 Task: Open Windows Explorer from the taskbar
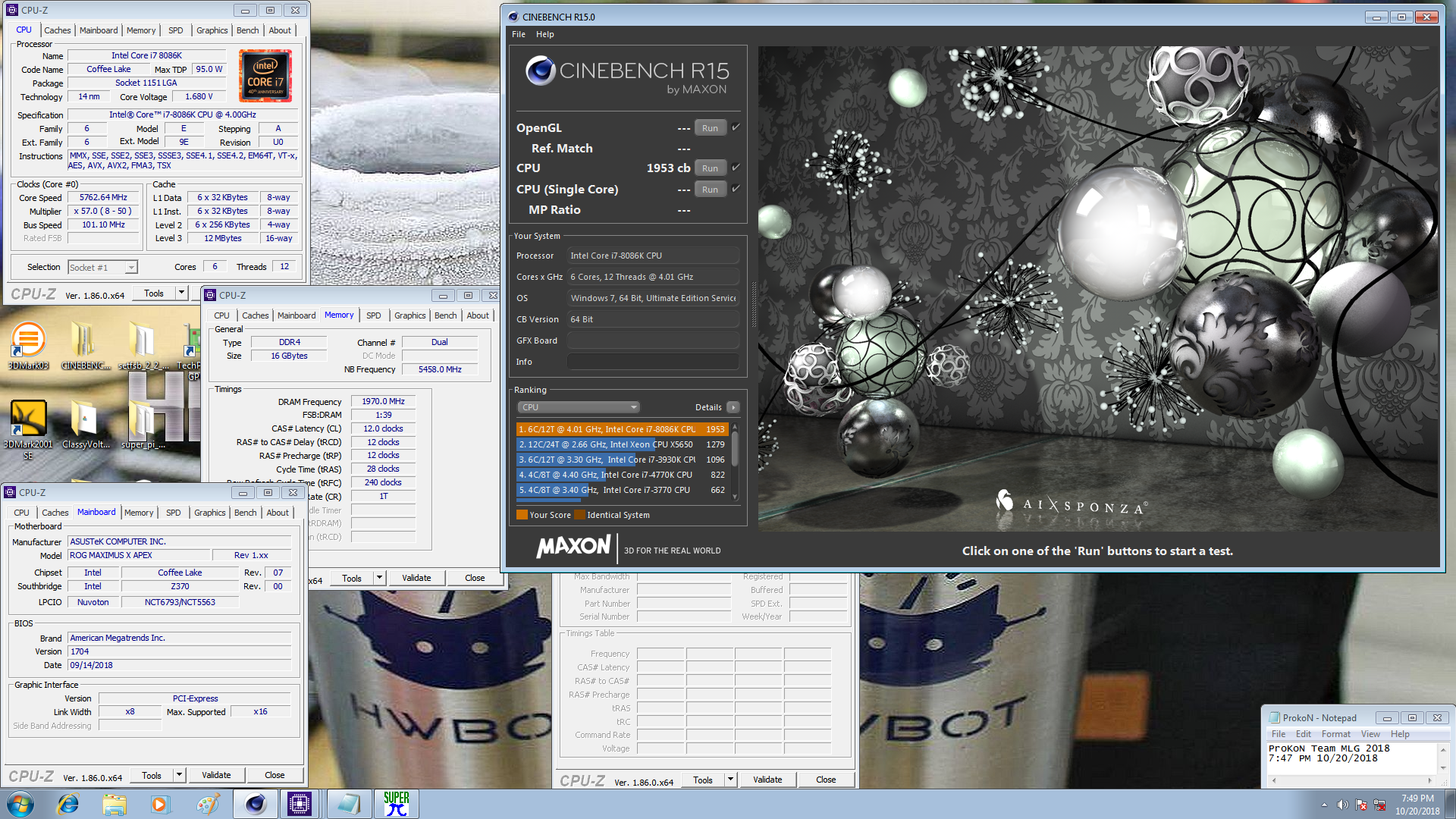[x=115, y=804]
